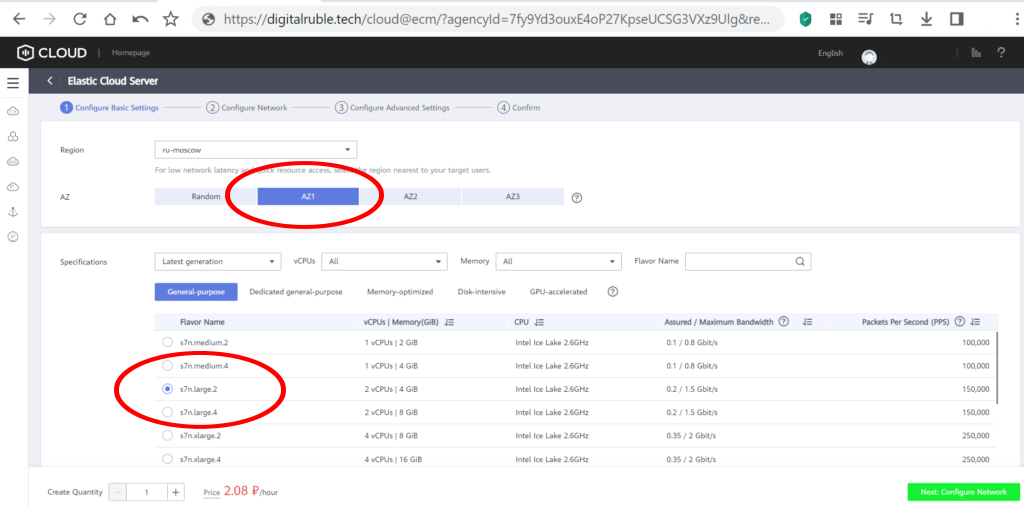This screenshot has width=1024, height=507.
Task: Switch to General-purpose tab
Action: (x=196, y=292)
